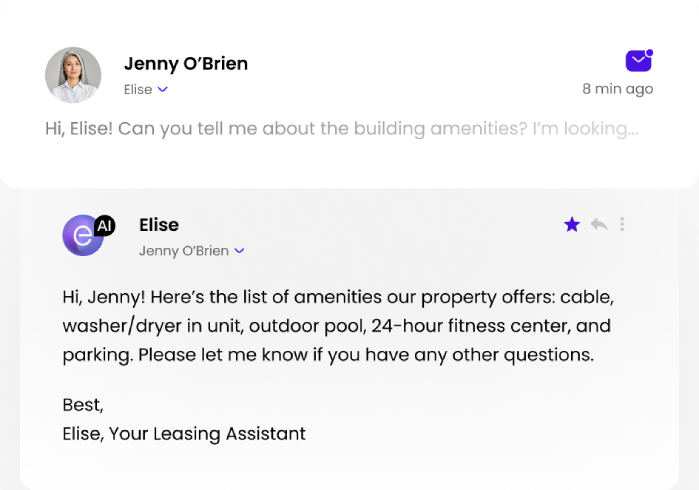Expand the chevron next to recipient Elise
699x490 pixels.
[163, 89]
